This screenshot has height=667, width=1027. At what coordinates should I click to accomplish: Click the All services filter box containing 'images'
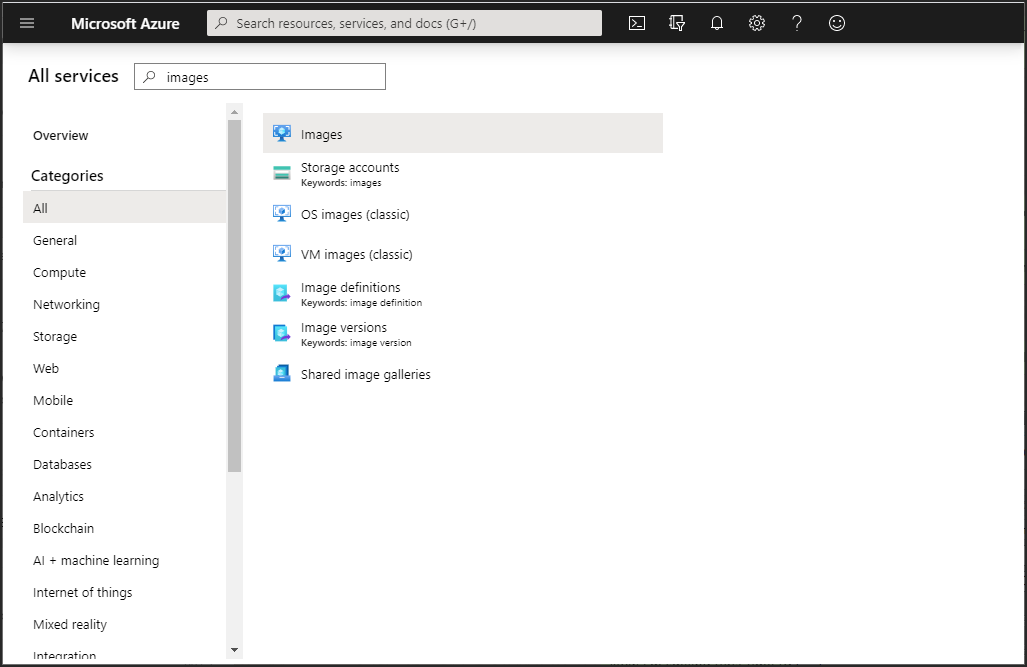(260, 77)
